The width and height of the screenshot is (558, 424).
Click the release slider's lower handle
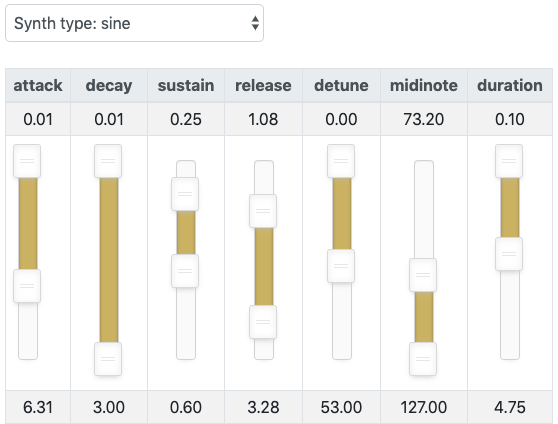263,322
